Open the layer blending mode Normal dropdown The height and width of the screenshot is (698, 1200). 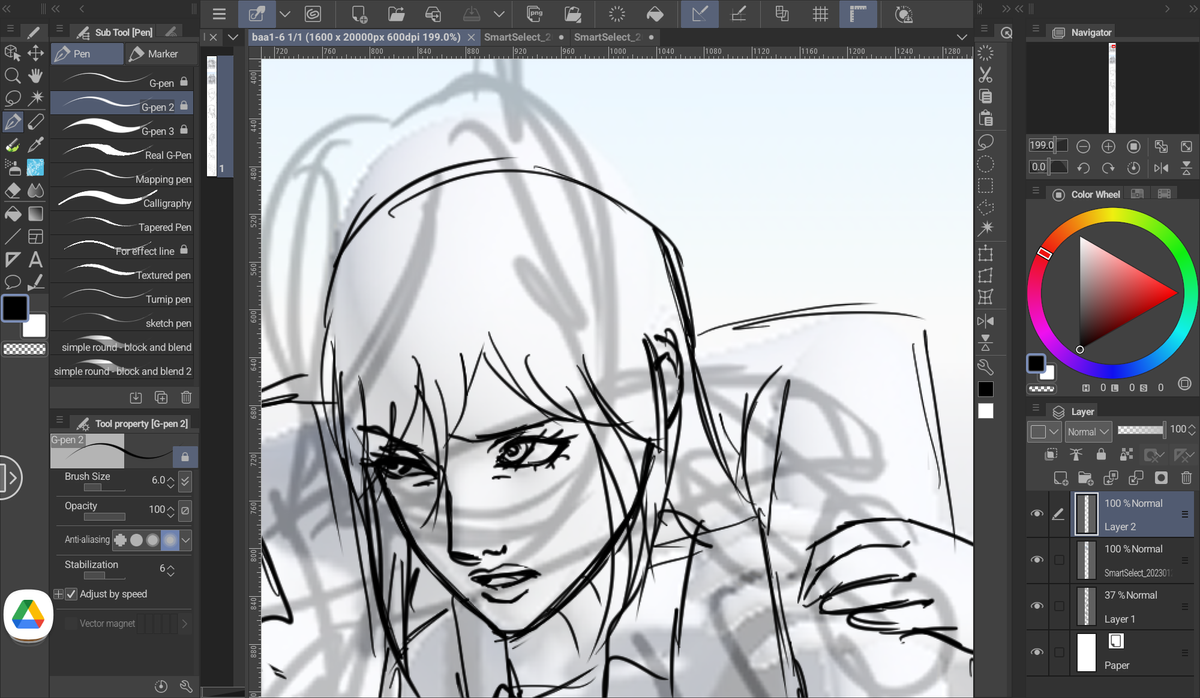tap(1088, 432)
